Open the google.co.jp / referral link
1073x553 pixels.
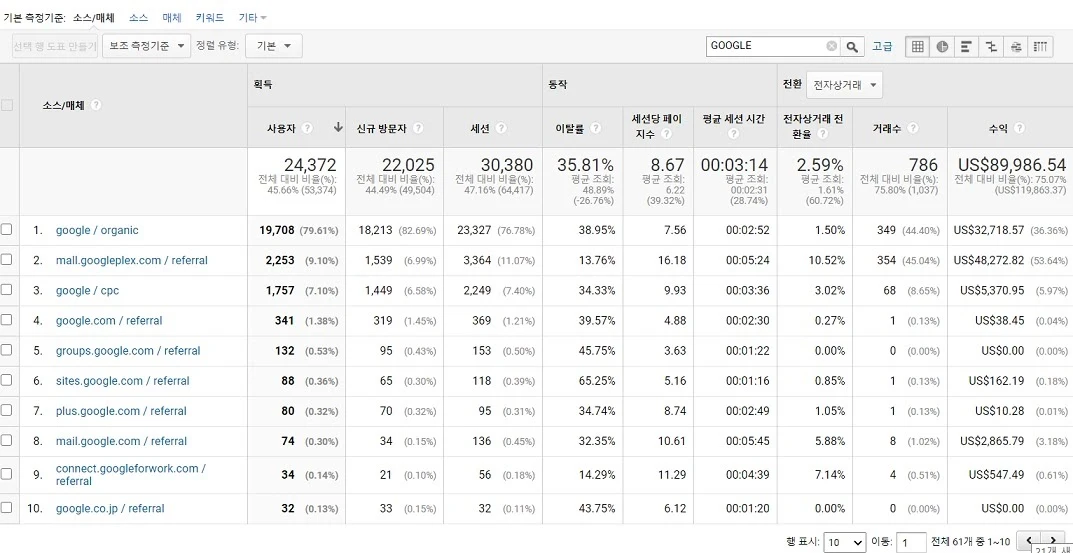110,508
